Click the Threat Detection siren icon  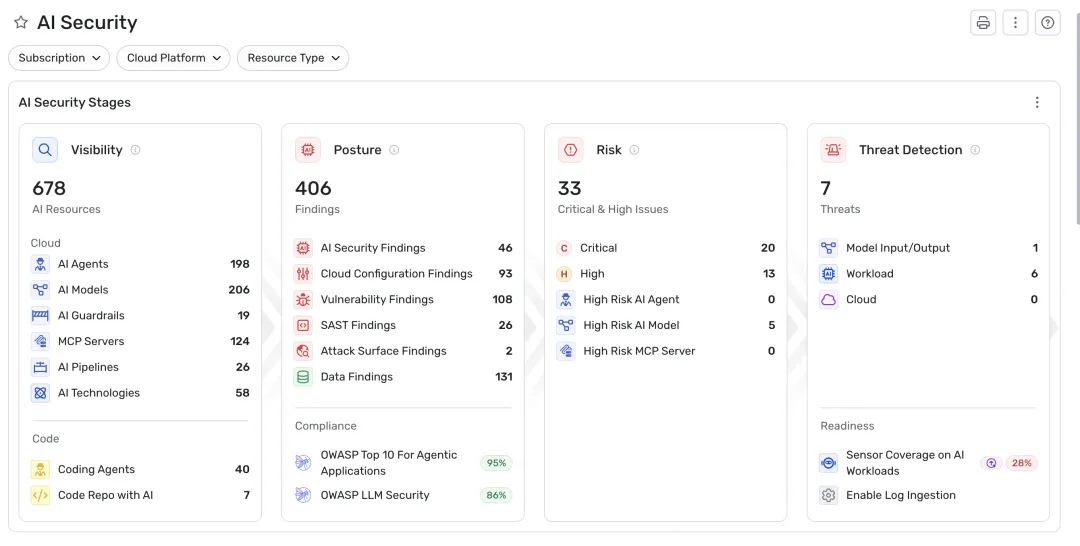[833, 150]
